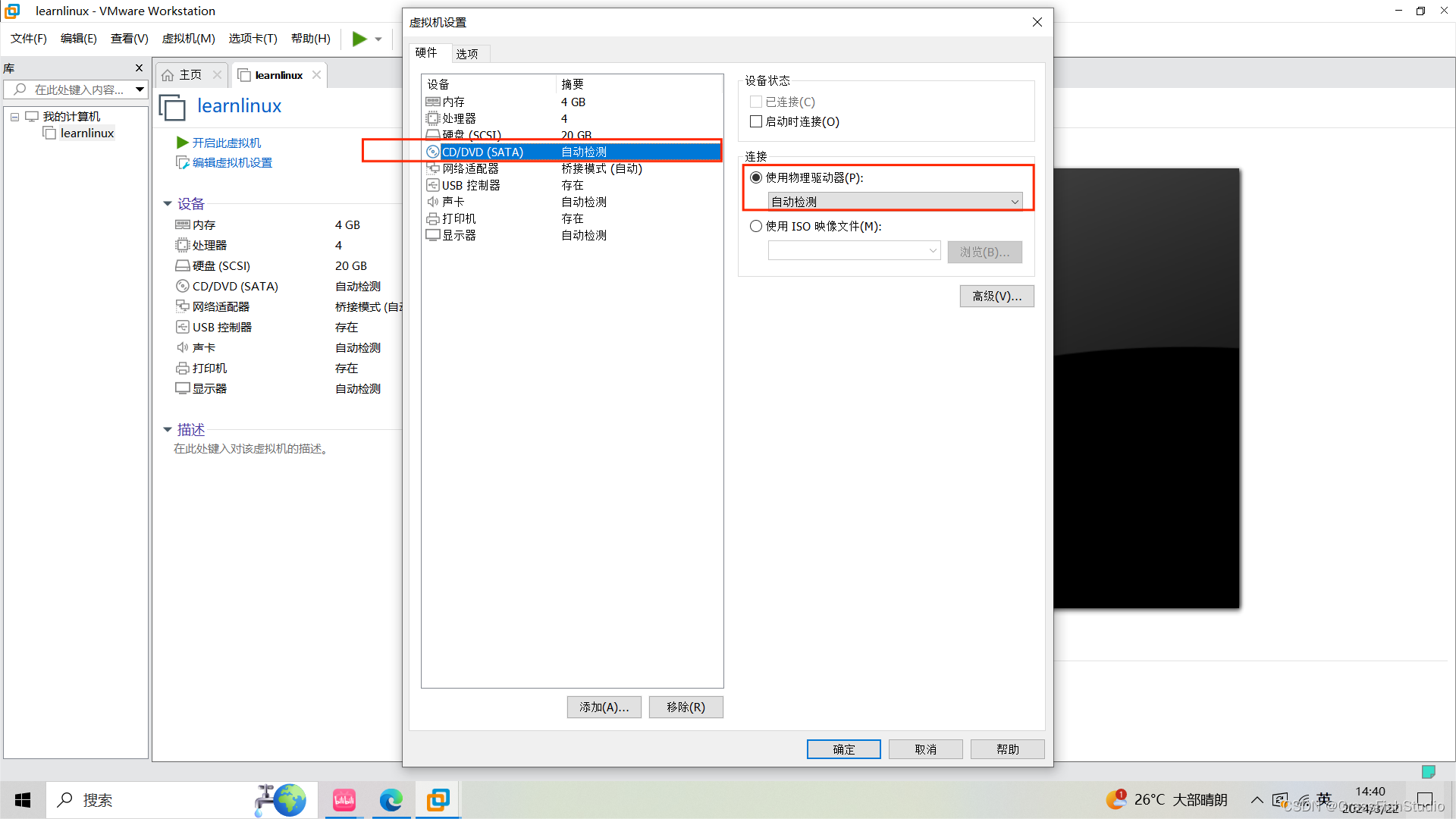Viewport: 1456px width, 819px height.
Task: Collapse the 描述 section on VM page
Action: coord(168,430)
